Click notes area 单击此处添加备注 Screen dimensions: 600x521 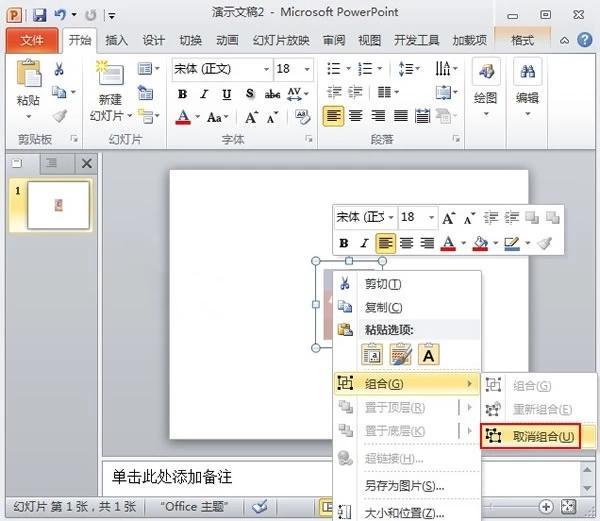point(172,477)
